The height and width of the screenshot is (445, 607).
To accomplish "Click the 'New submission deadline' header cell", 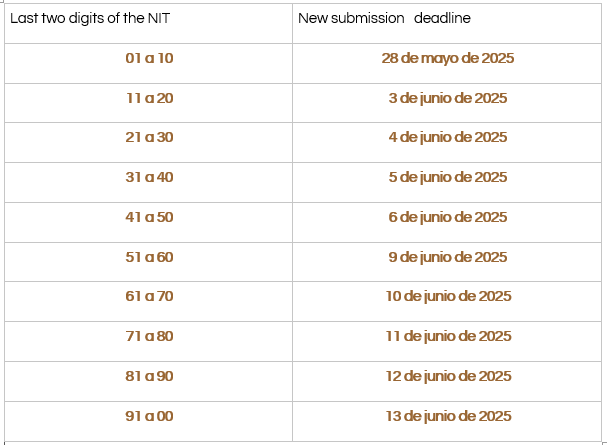I will click(x=447, y=24).
